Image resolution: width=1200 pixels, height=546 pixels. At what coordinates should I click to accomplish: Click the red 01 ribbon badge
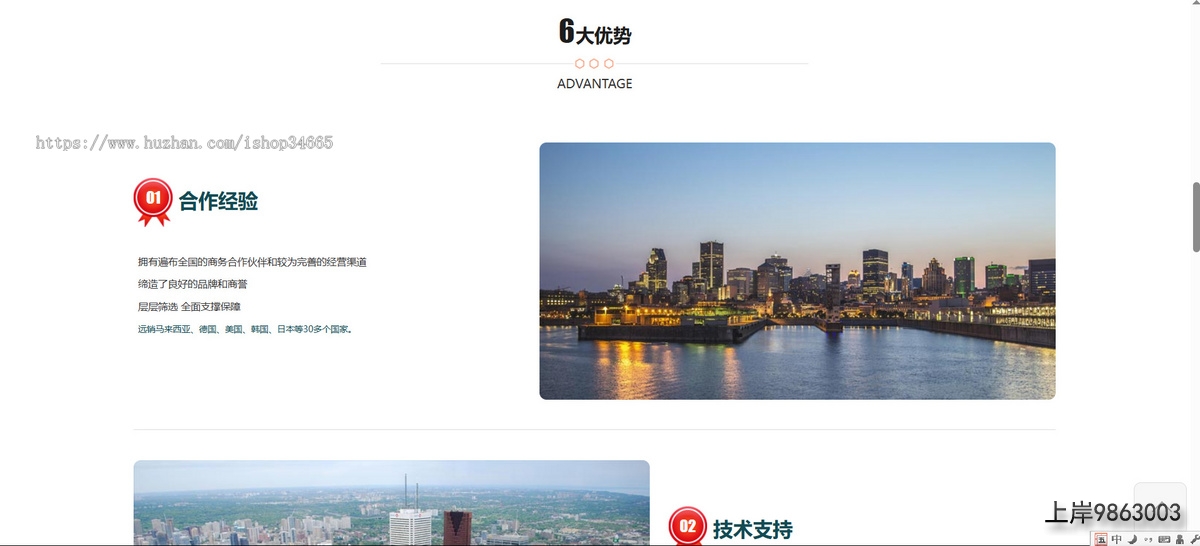click(153, 201)
